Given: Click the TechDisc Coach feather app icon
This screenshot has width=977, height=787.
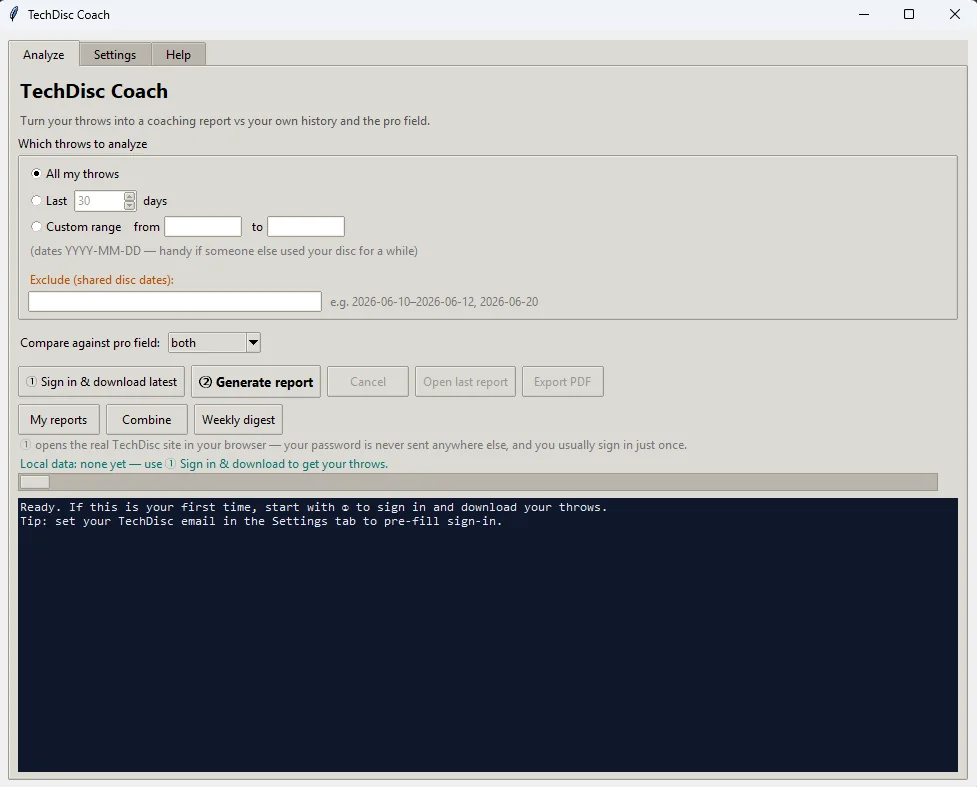Looking at the screenshot, I should pyautogui.click(x=14, y=14).
